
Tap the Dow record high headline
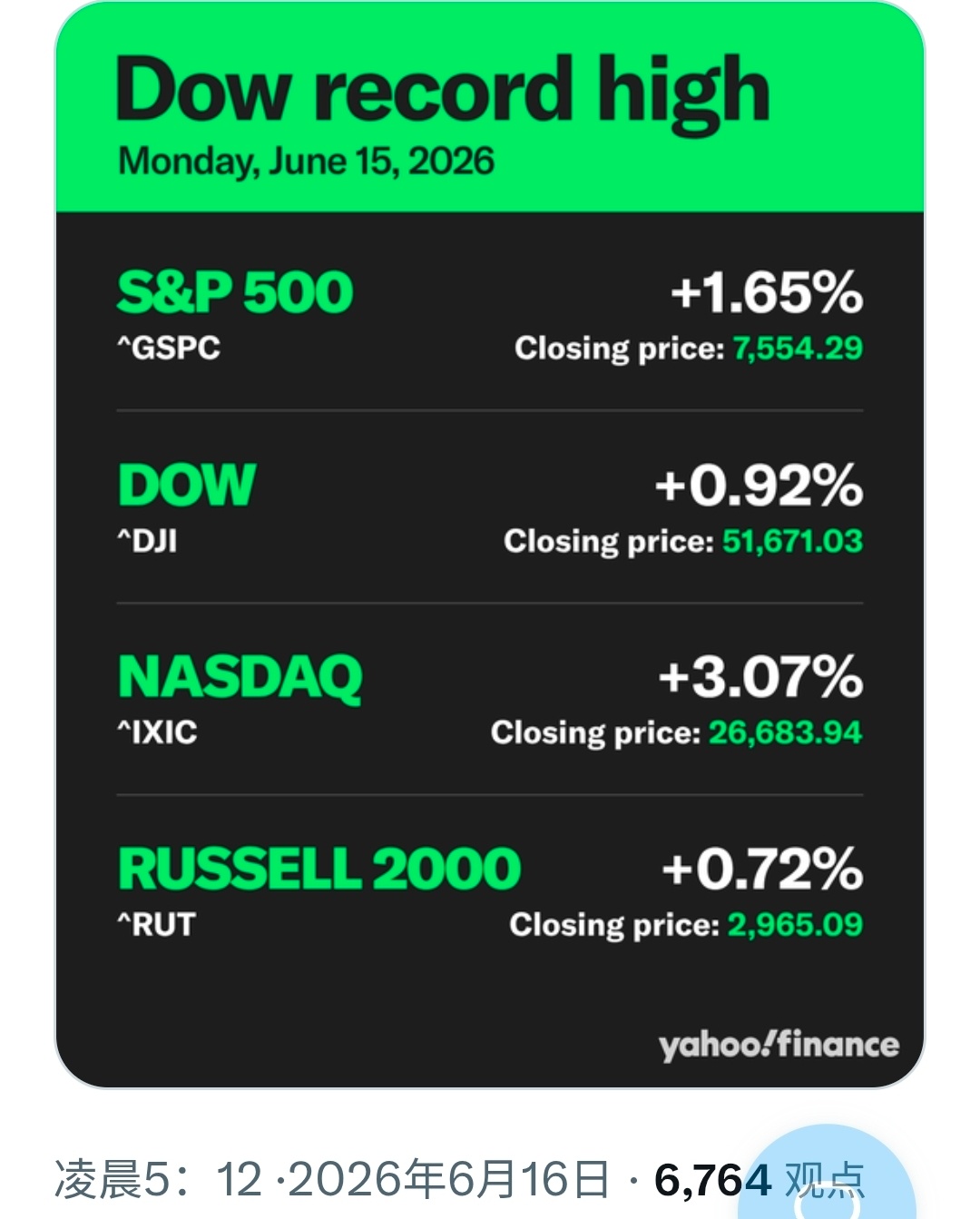coord(443,93)
